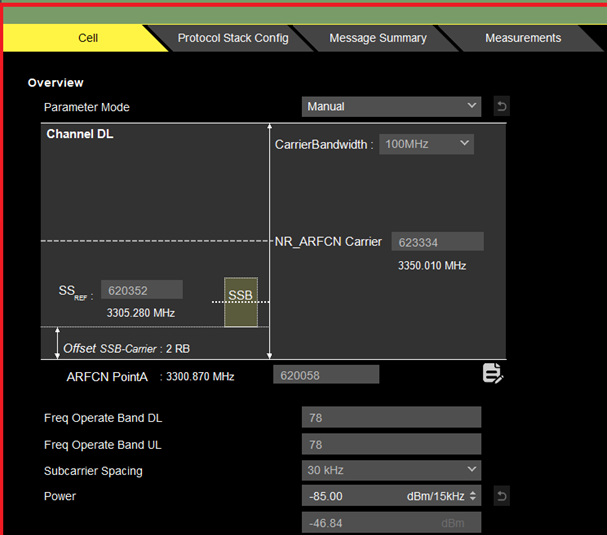
Task: Click the NR_ARFCN Carrier field 623334
Action: point(437,242)
